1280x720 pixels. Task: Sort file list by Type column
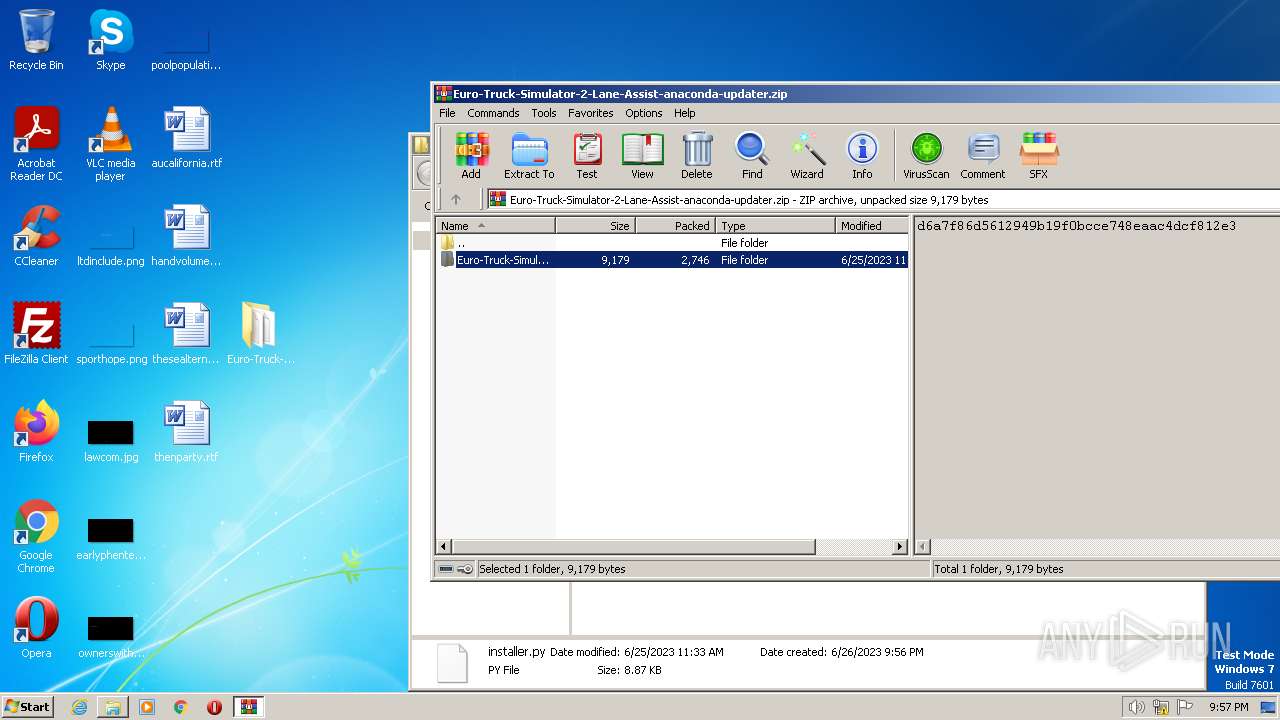pyautogui.click(x=775, y=226)
